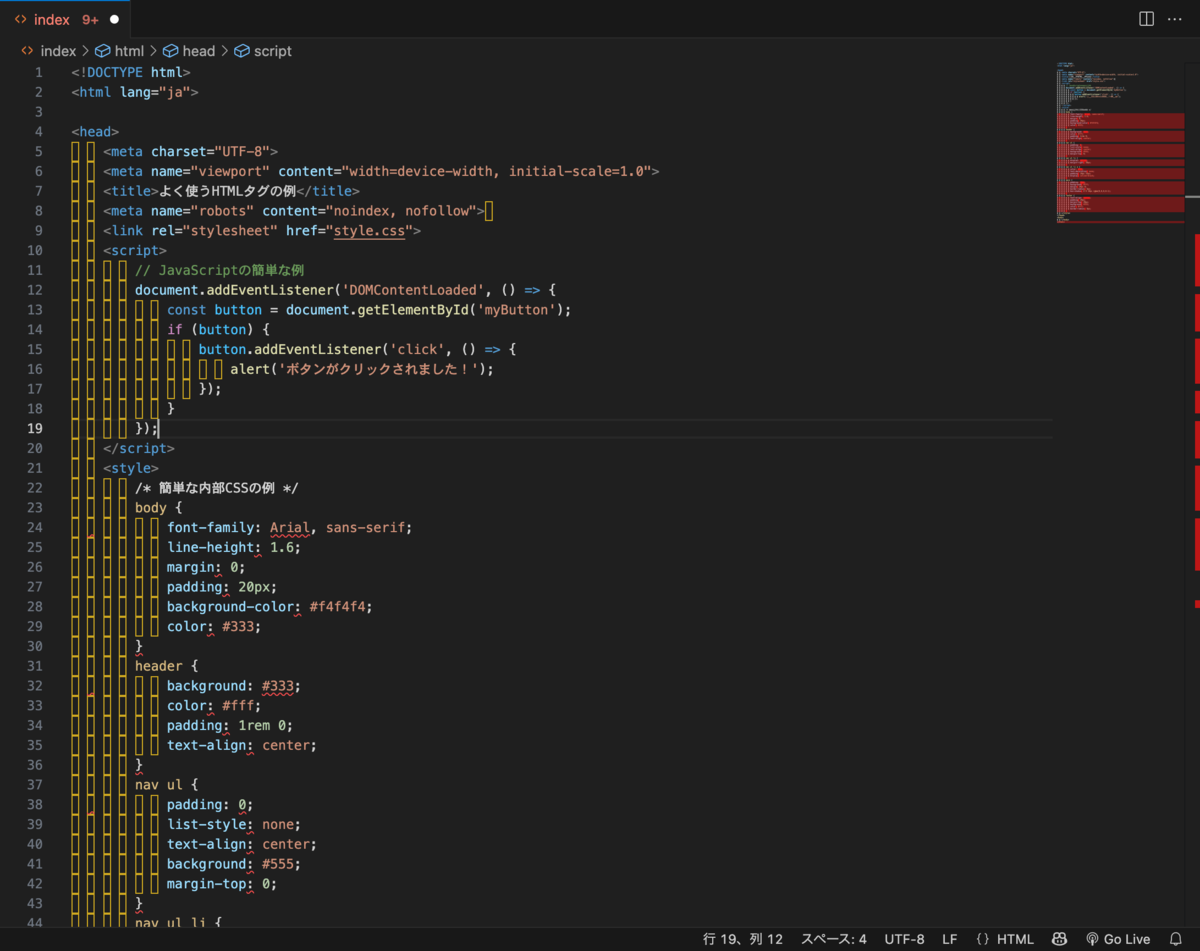
Task: Click the opening <head> tag
Action: pyautogui.click(x=95, y=132)
